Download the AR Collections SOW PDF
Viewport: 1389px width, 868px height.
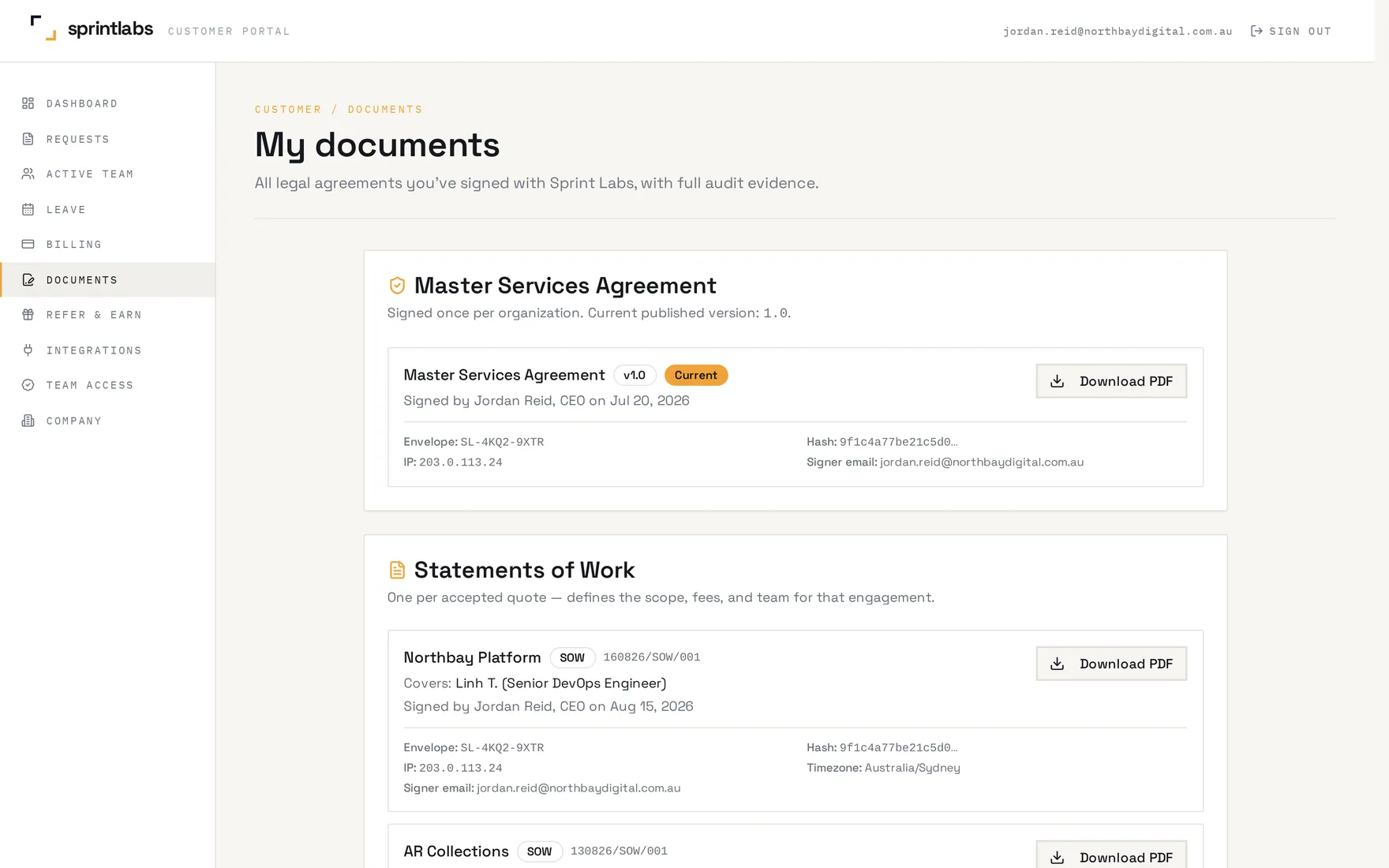(1111, 855)
